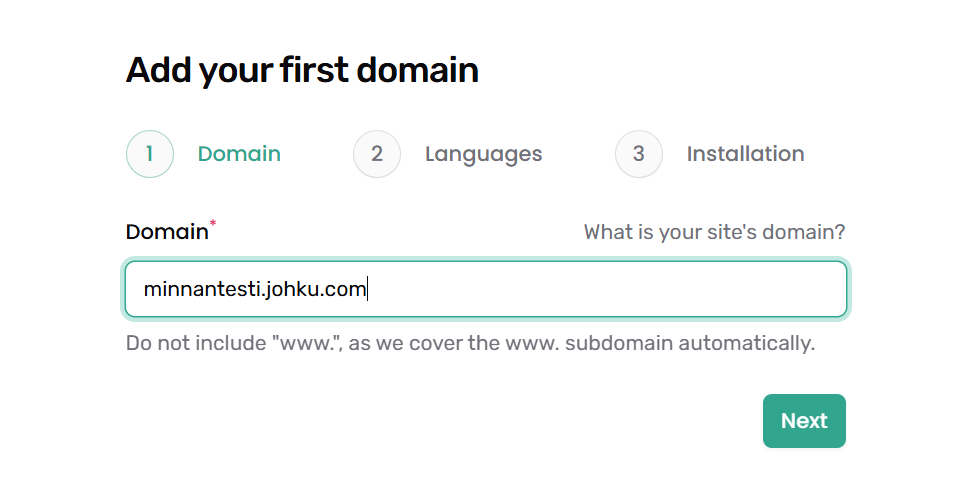Click the typed minnantesti.johku.com text
The height and width of the screenshot is (503, 966).
tap(255, 290)
